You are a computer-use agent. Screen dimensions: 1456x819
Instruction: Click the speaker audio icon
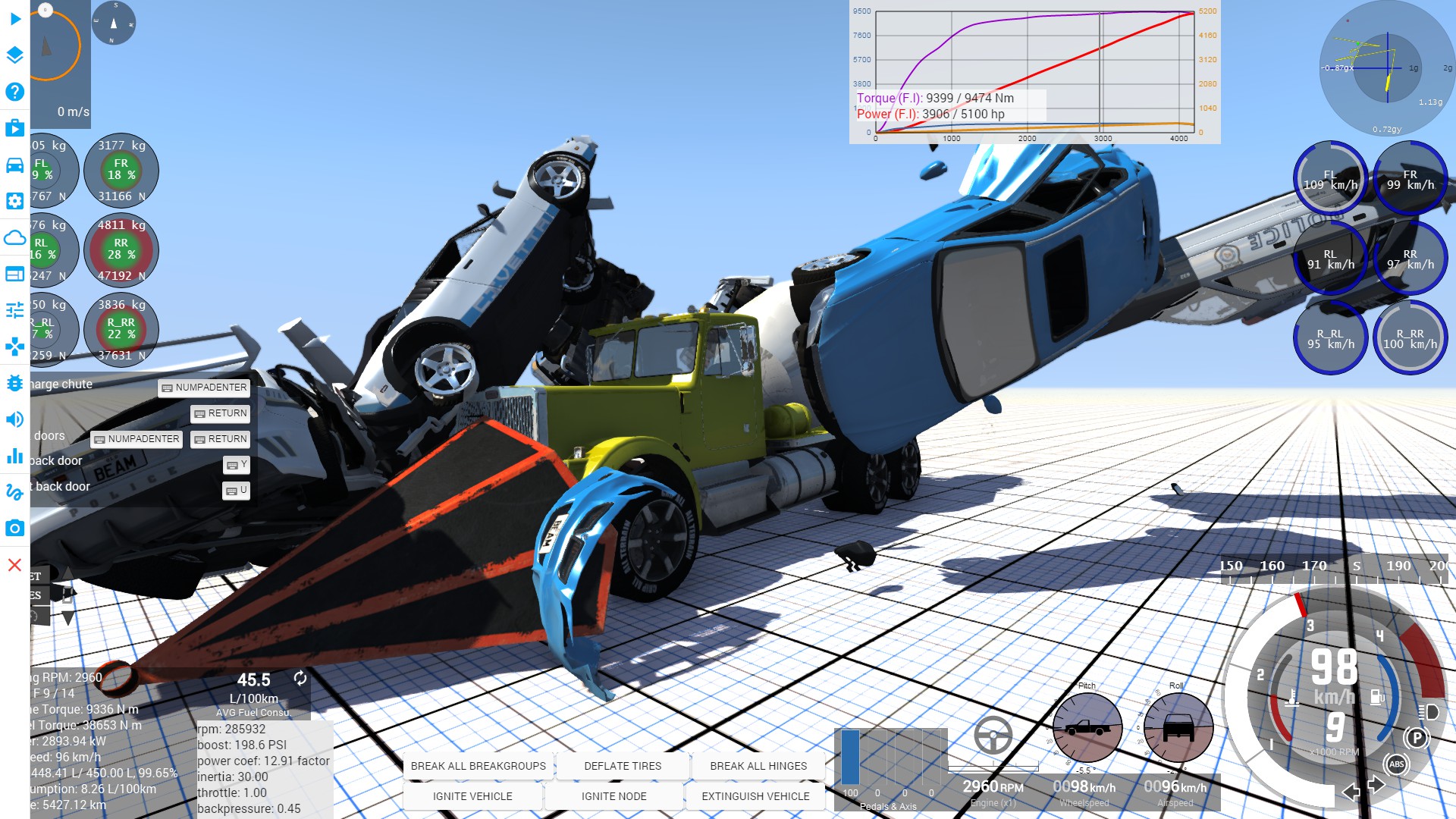(14, 419)
